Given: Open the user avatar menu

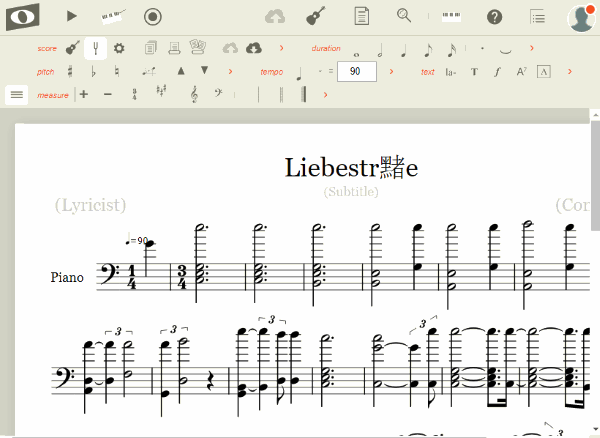Looking at the screenshot, I should [x=581, y=16].
